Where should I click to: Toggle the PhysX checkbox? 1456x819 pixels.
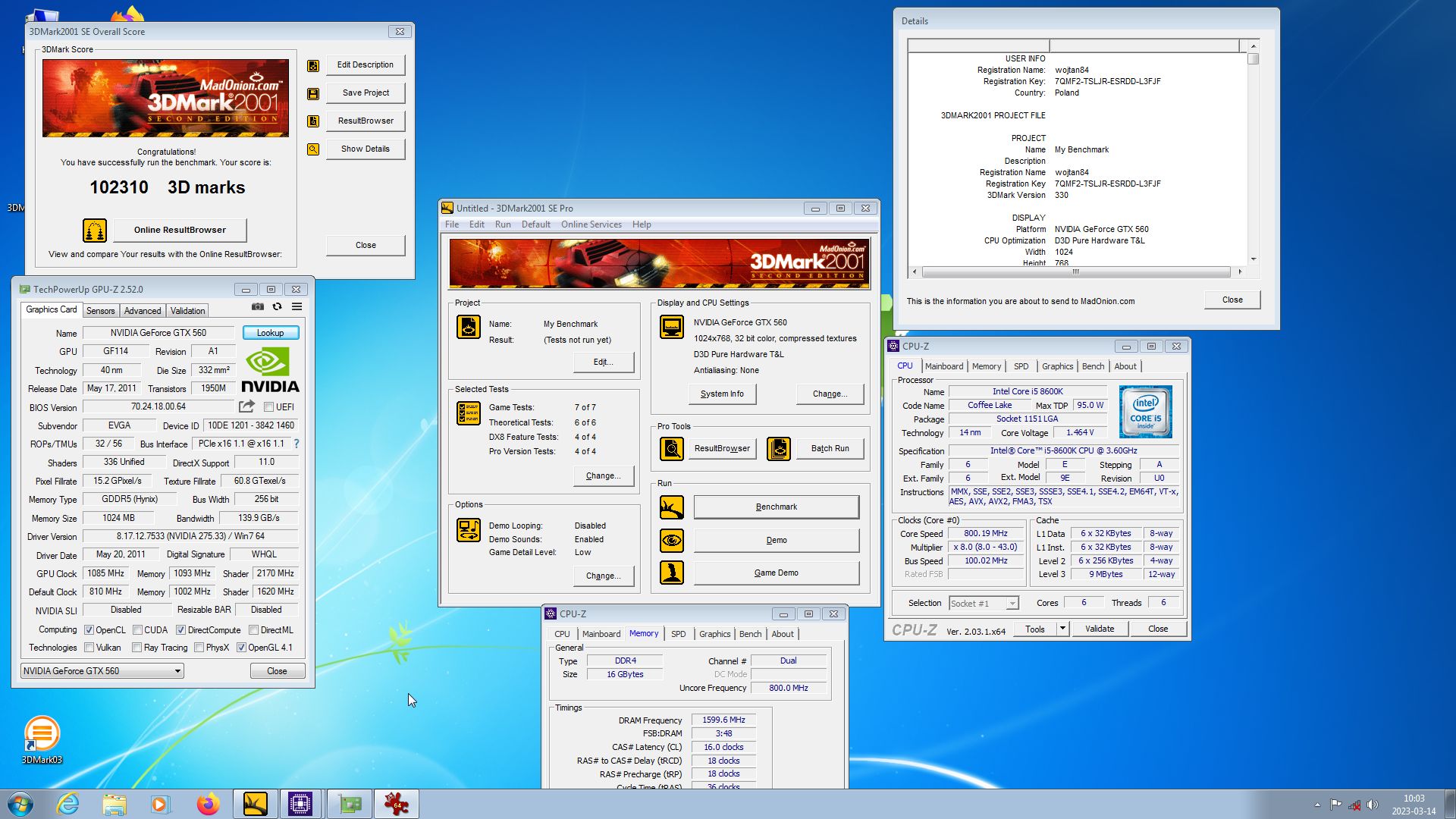[199, 648]
